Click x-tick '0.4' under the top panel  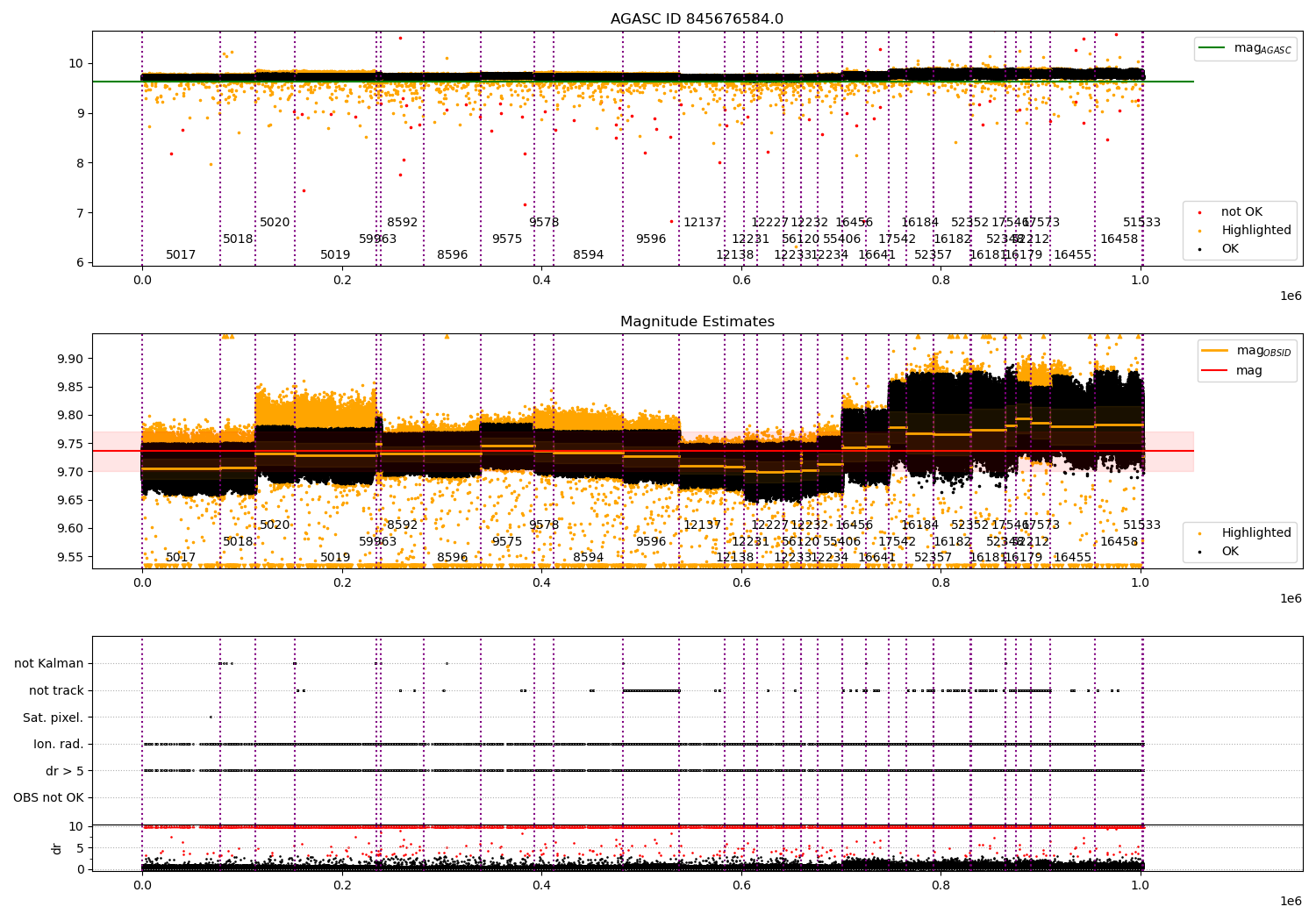click(541, 280)
